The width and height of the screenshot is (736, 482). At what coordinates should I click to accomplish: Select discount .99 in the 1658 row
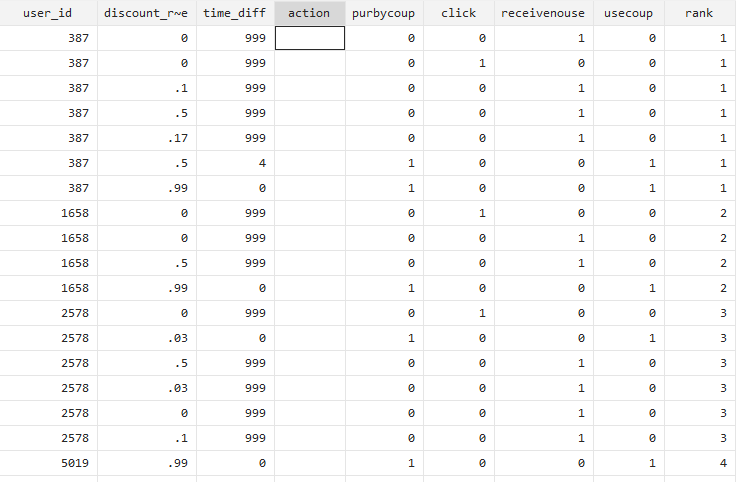(x=146, y=288)
